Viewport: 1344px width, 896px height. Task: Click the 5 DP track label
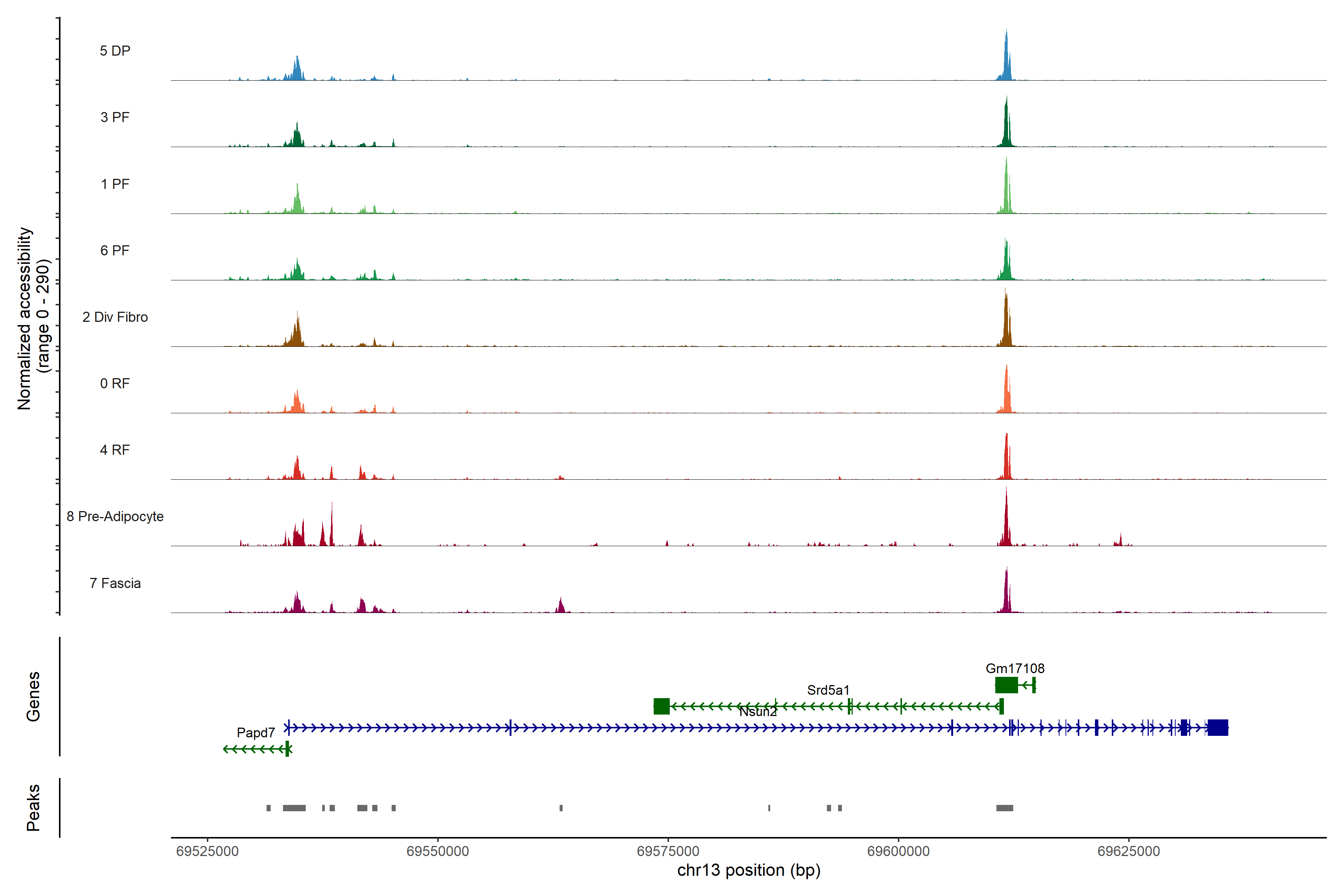click(115, 51)
